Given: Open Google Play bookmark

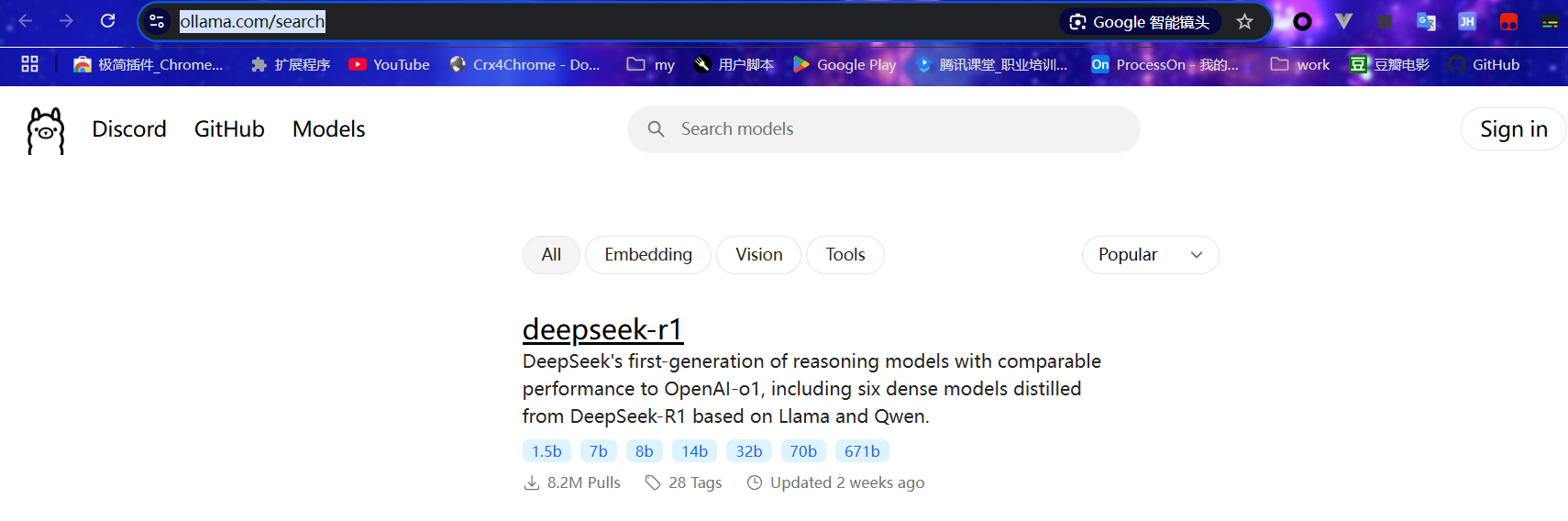Looking at the screenshot, I should (x=845, y=64).
